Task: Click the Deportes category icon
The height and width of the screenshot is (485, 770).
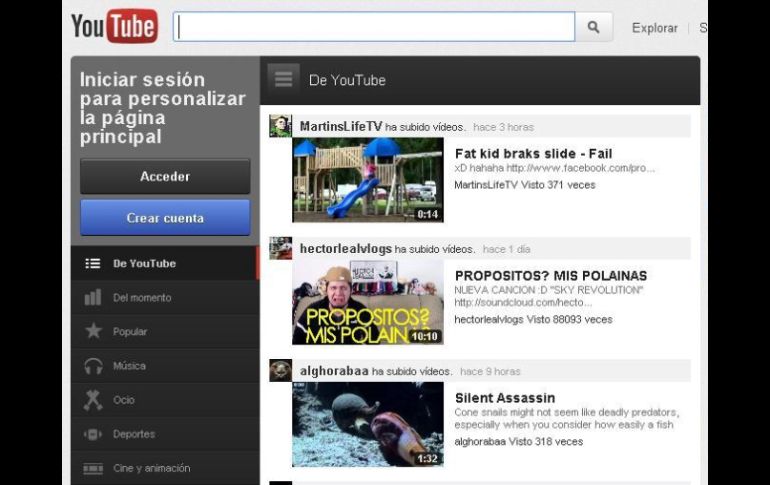Action: [93, 434]
